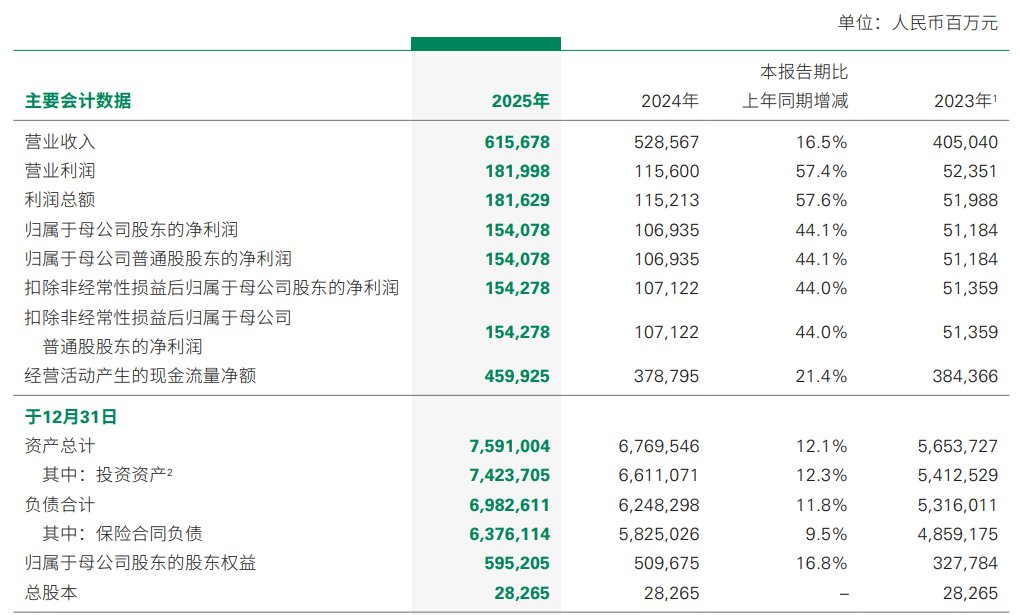Click the 营业收入 row label

coord(60,142)
